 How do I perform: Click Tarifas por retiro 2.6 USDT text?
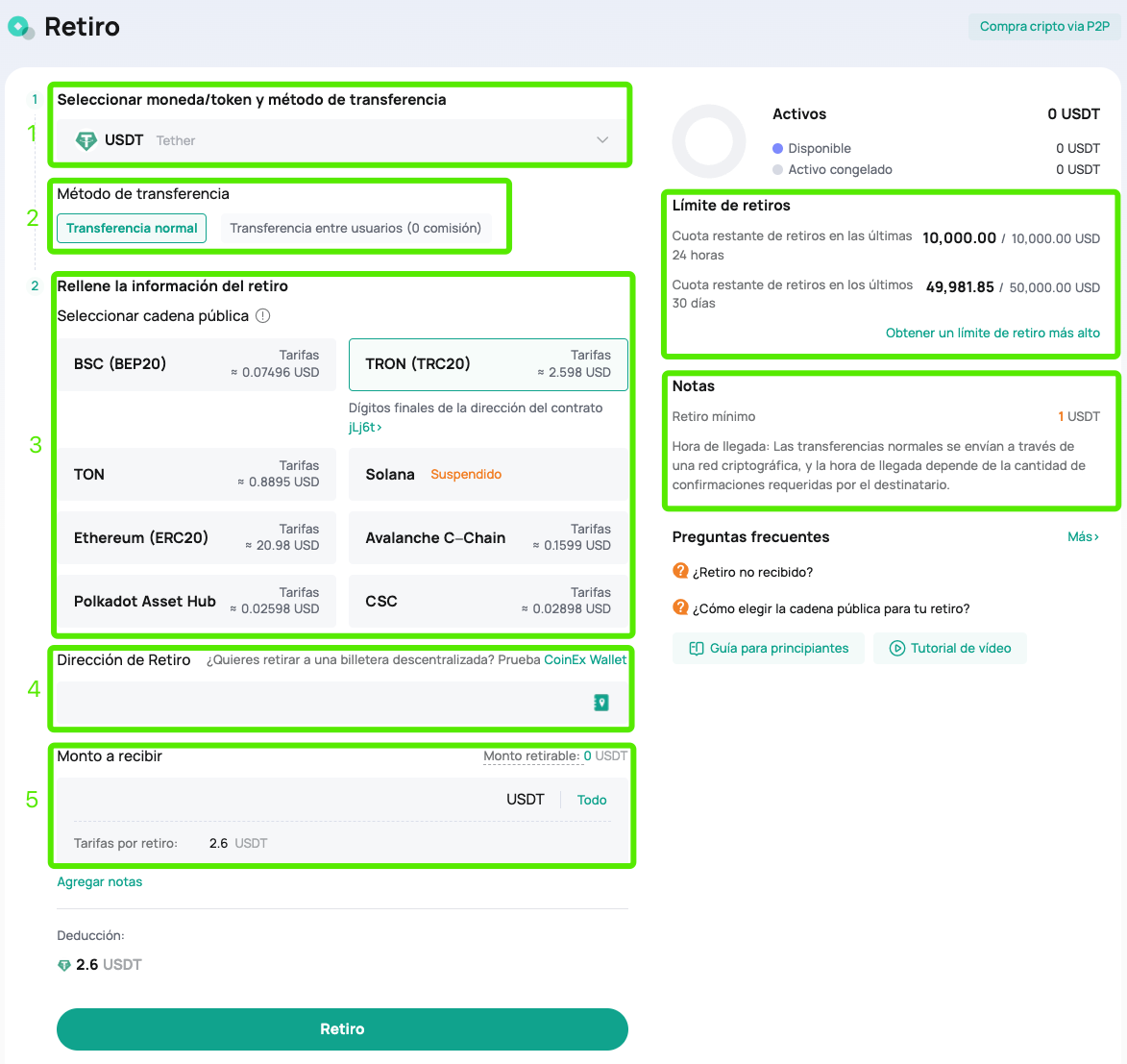tap(170, 843)
